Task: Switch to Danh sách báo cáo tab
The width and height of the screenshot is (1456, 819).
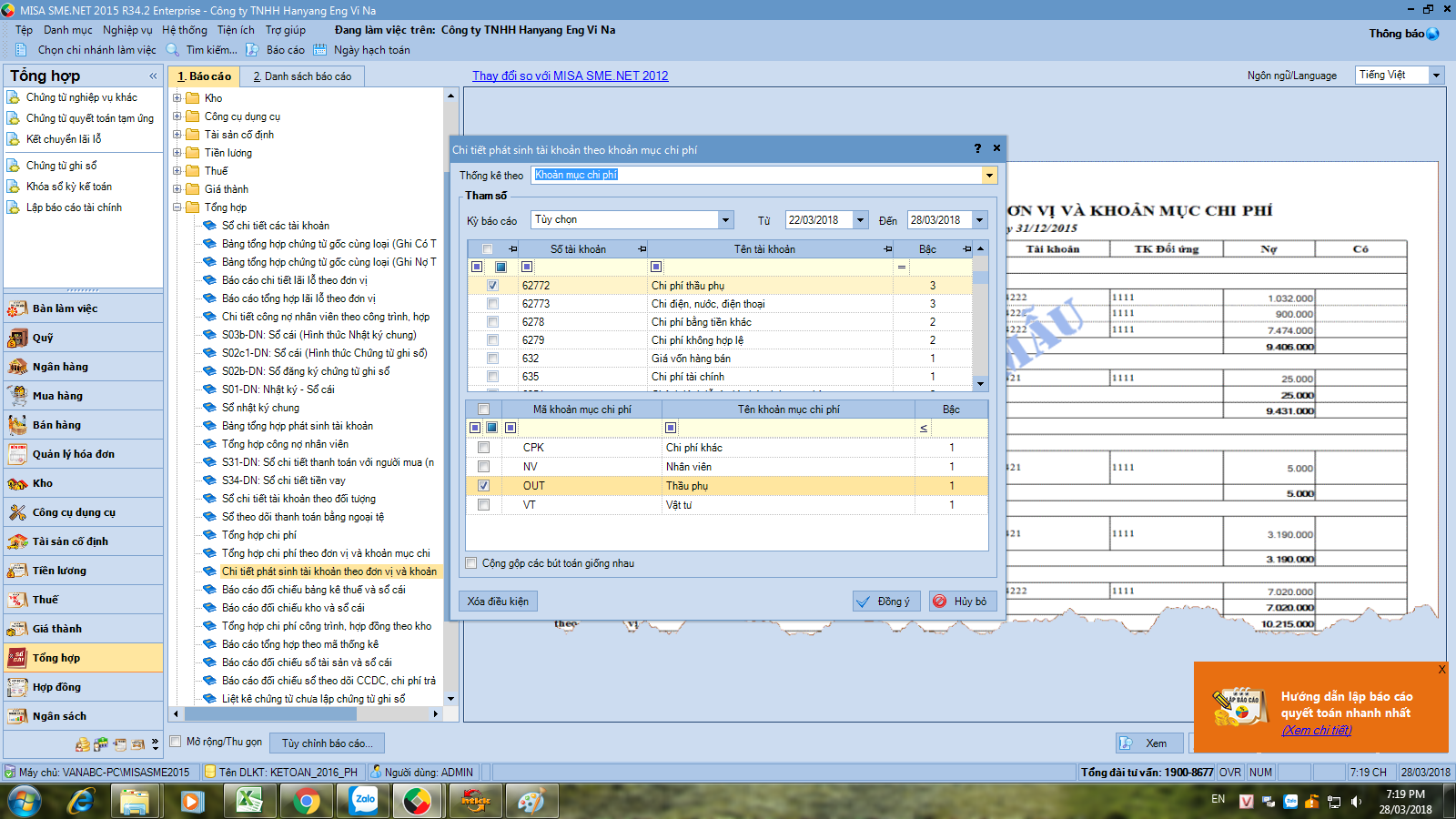Action: 302,76
